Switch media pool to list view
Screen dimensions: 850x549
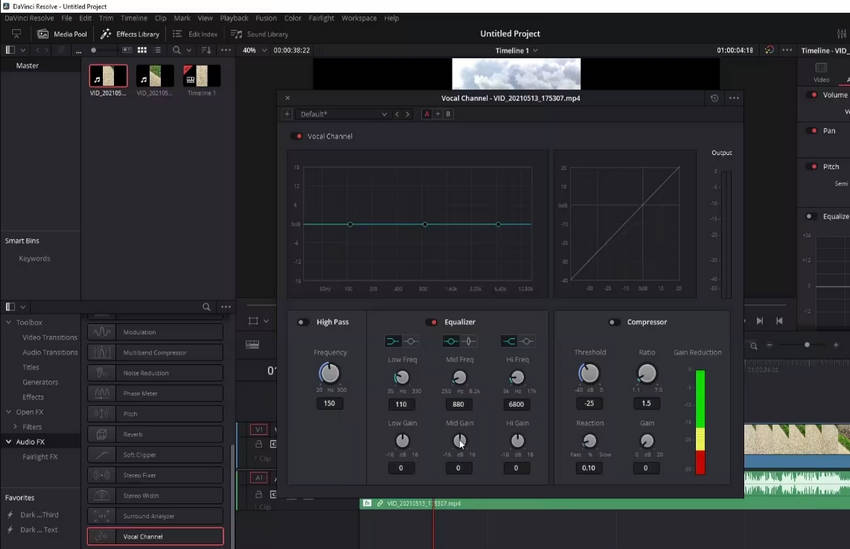click(157, 50)
